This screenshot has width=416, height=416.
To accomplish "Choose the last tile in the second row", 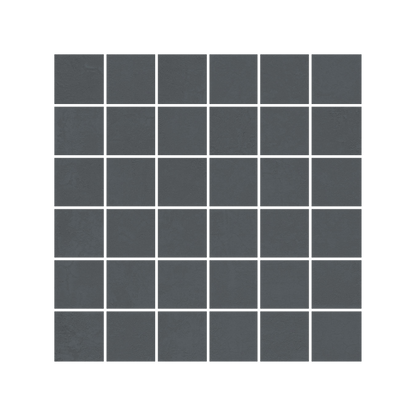I will coord(337,131).
